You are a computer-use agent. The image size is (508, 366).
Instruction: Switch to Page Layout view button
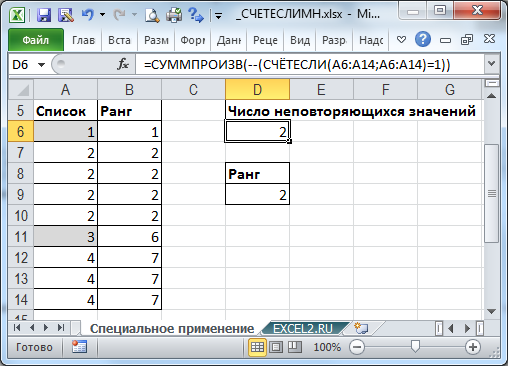pyautogui.click(x=276, y=347)
